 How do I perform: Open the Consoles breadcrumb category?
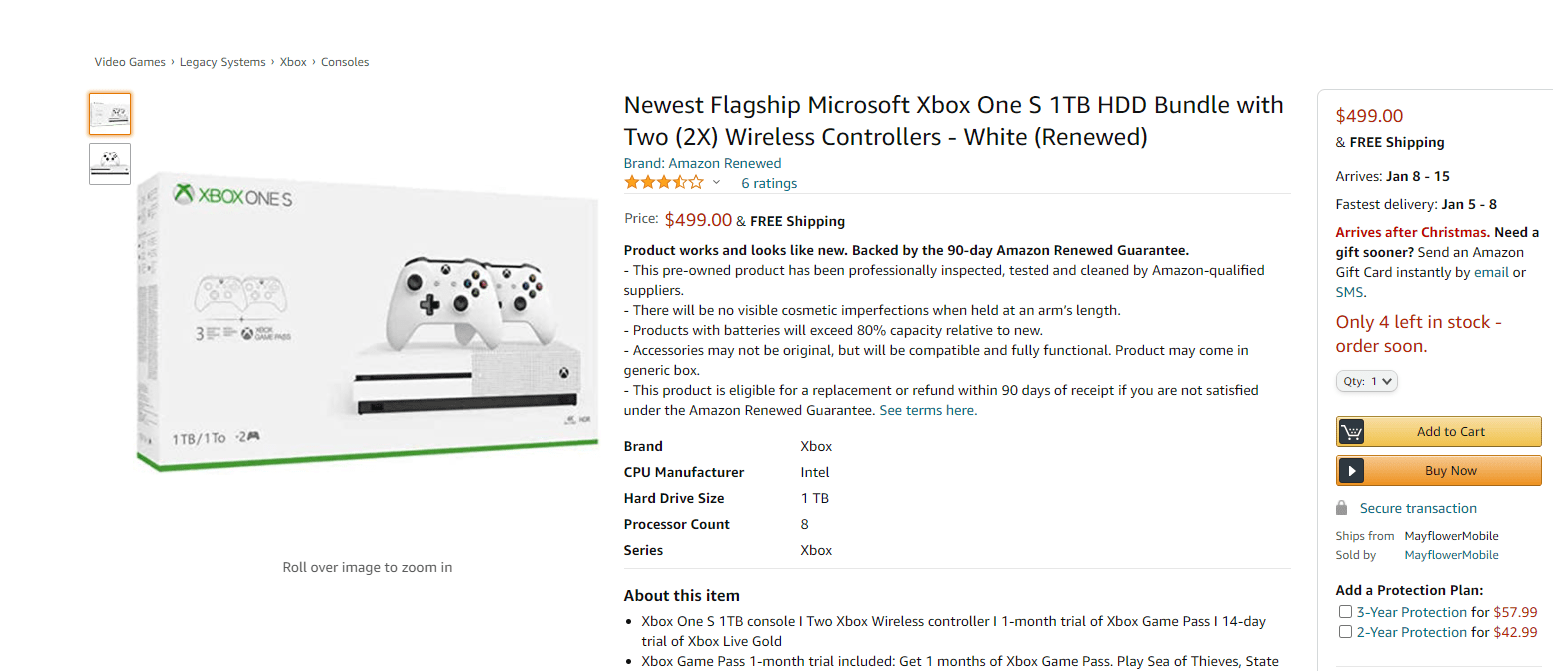(345, 61)
